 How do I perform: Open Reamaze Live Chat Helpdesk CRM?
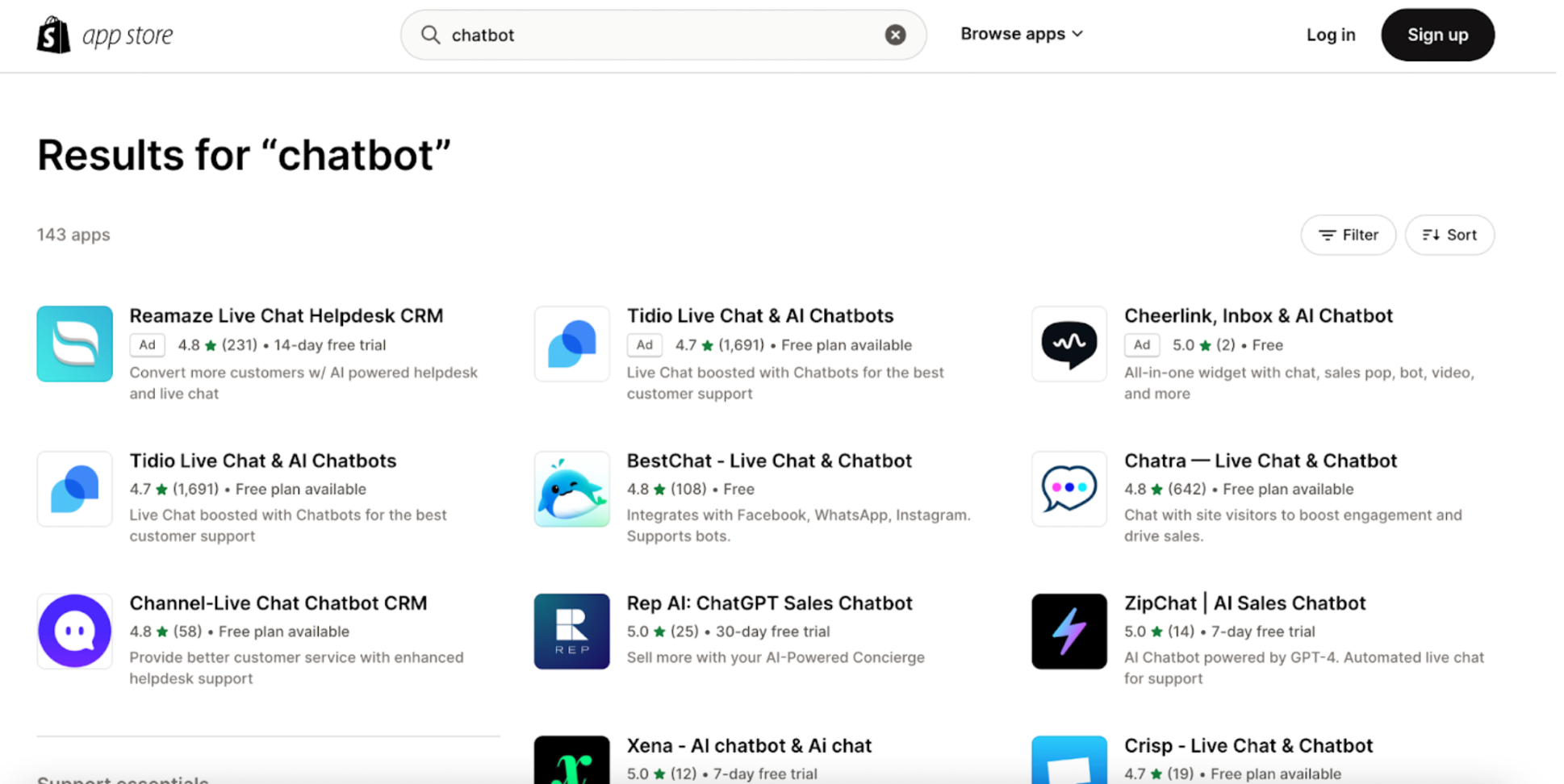pos(286,315)
